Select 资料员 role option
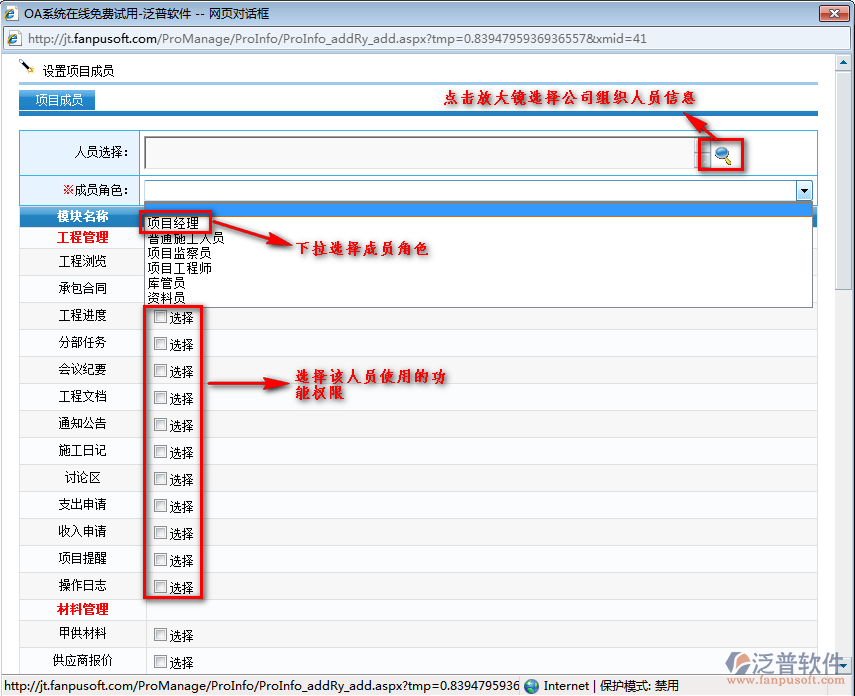 (166, 298)
